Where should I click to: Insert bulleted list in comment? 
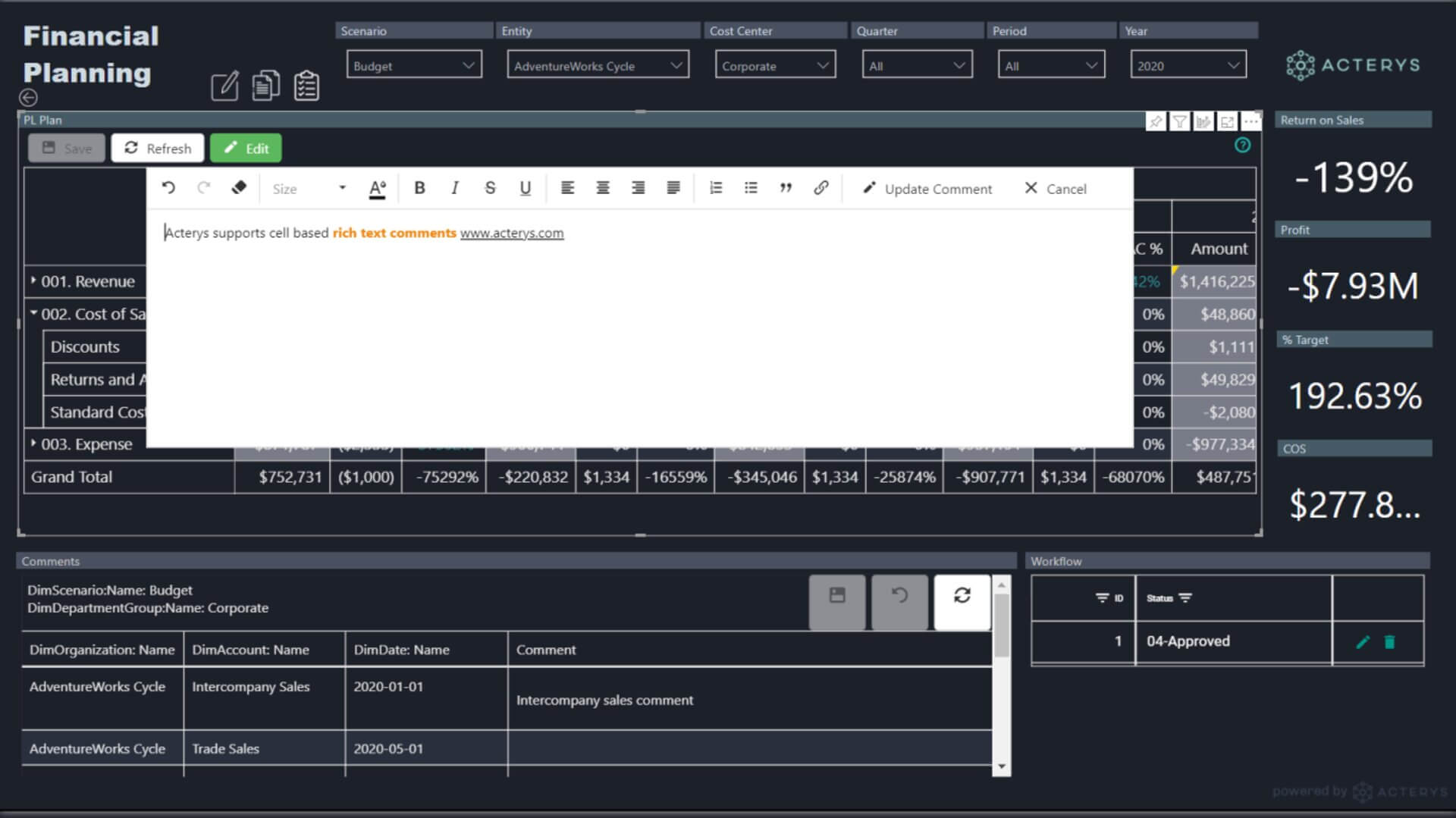coord(751,188)
